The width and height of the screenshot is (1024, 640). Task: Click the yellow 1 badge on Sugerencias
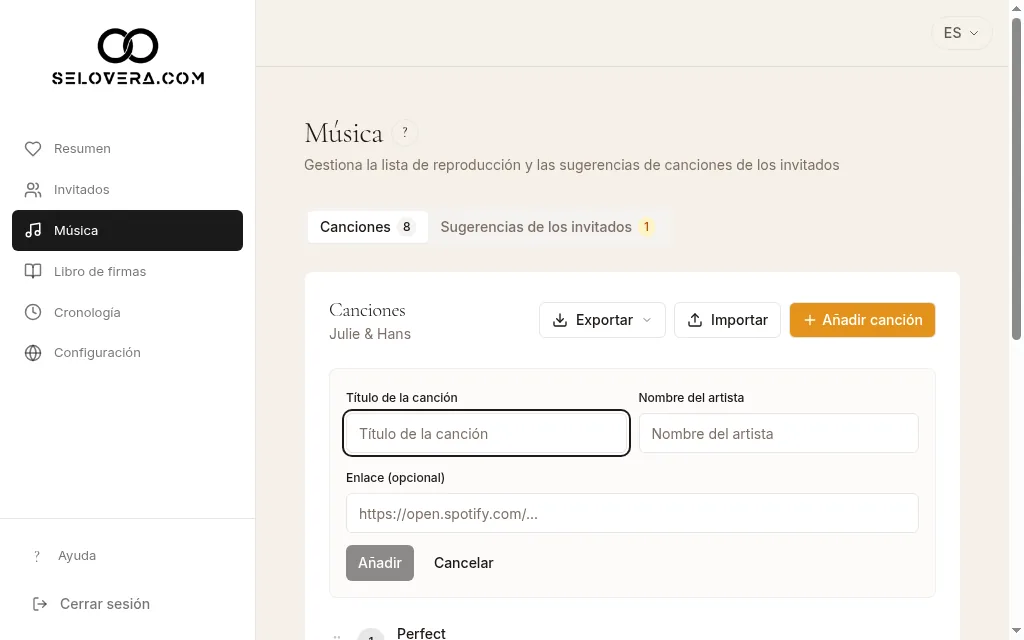coord(647,227)
